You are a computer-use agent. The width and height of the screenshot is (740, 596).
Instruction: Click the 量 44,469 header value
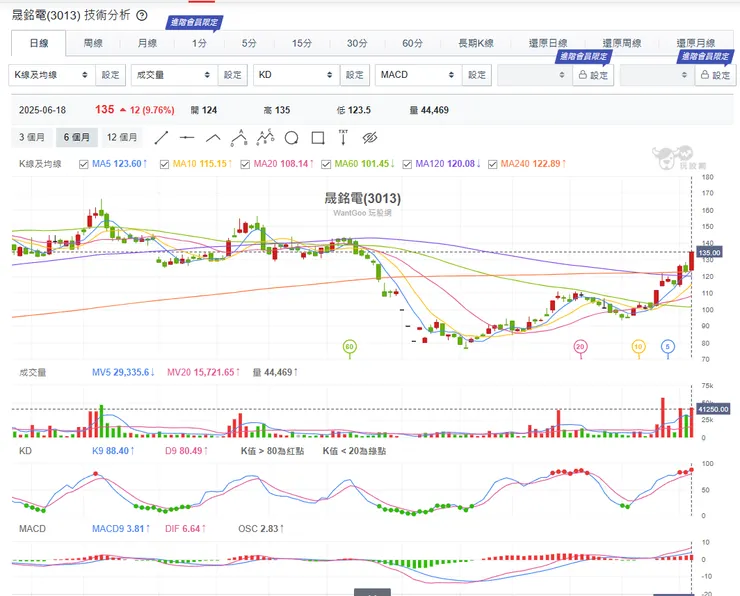pos(429,110)
